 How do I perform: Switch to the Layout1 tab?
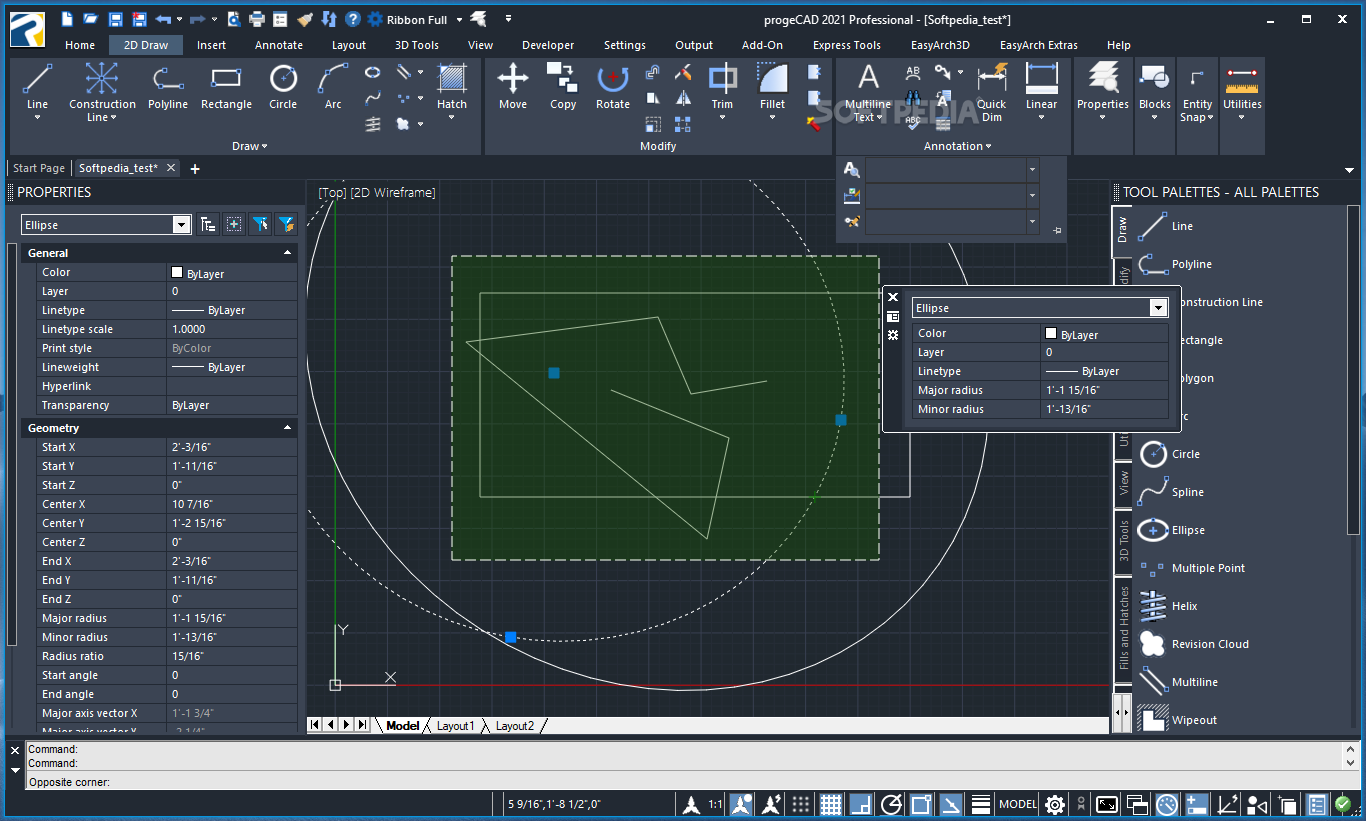point(455,726)
